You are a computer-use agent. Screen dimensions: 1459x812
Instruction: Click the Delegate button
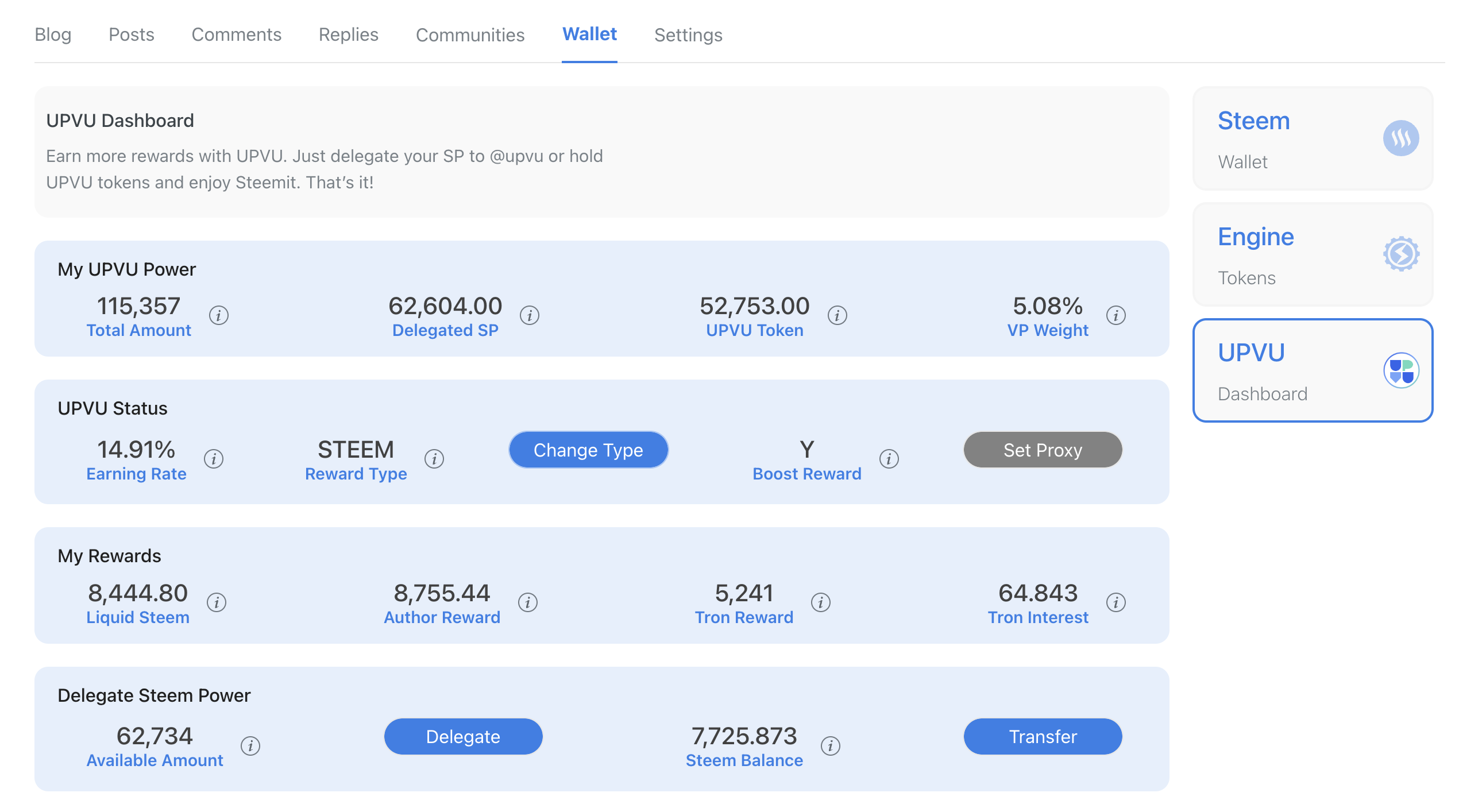coord(463,737)
